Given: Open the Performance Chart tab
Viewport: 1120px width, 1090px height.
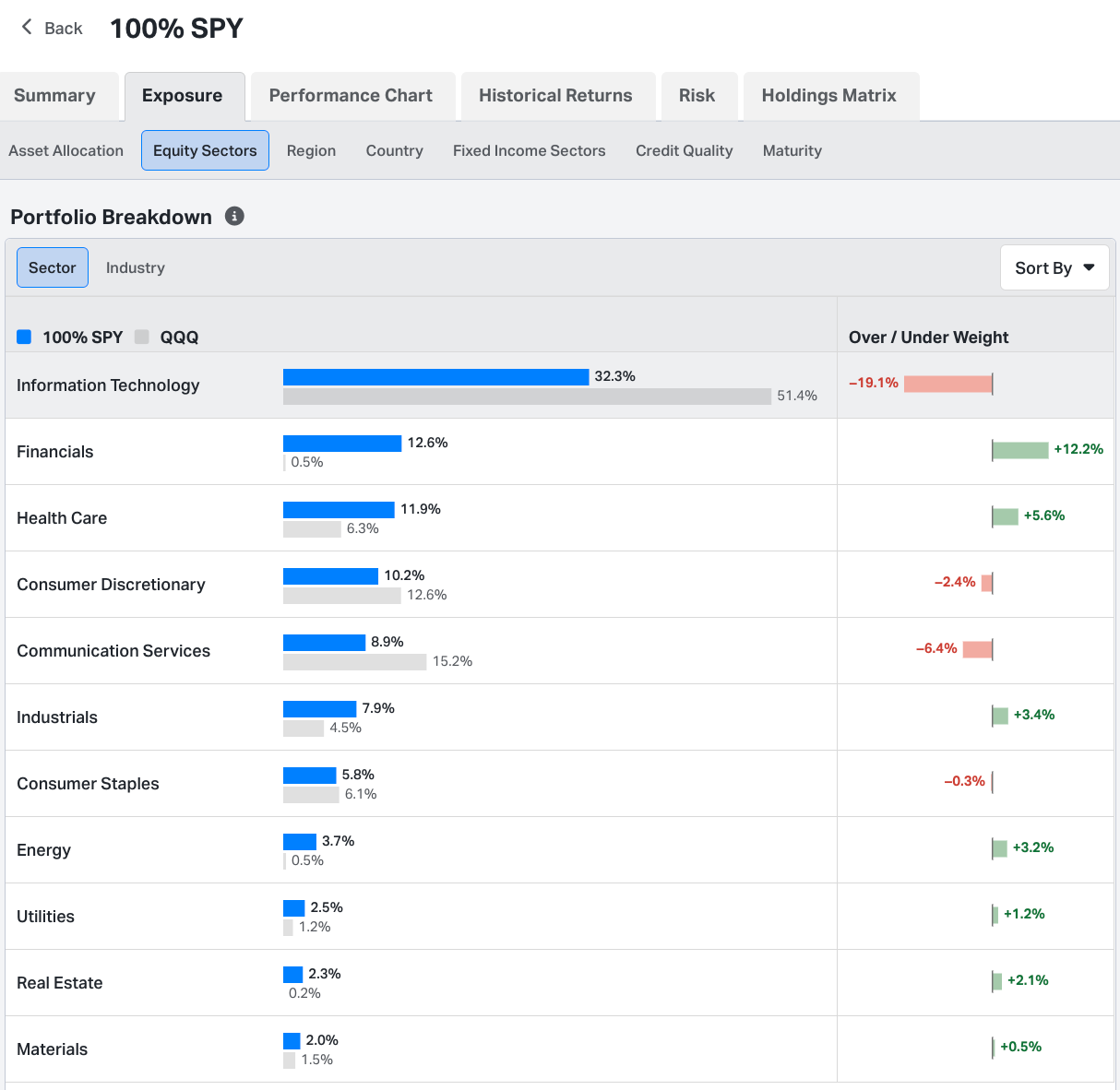Looking at the screenshot, I should [x=352, y=96].
